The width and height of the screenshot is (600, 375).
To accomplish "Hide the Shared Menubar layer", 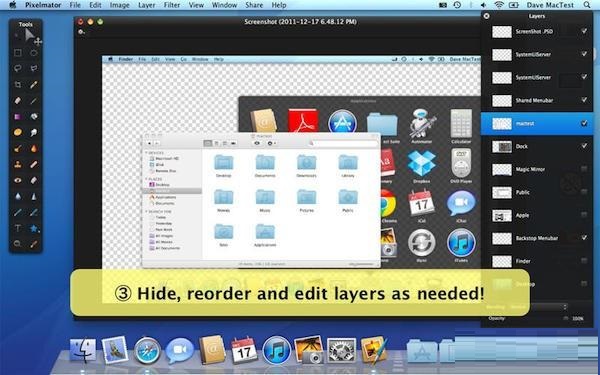I will click(x=584, y=100).
